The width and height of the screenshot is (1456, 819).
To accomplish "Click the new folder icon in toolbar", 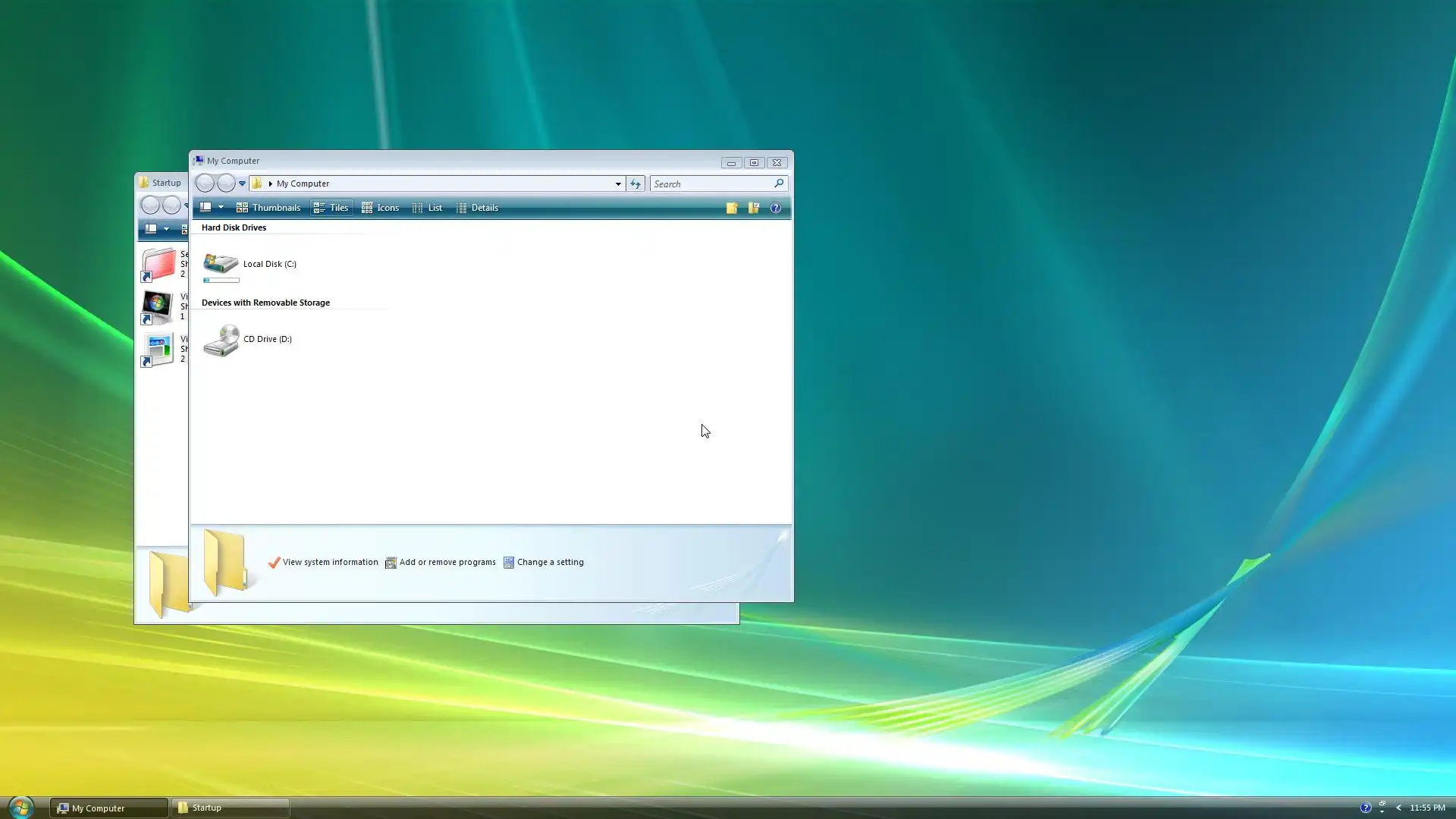I will 732,208.
